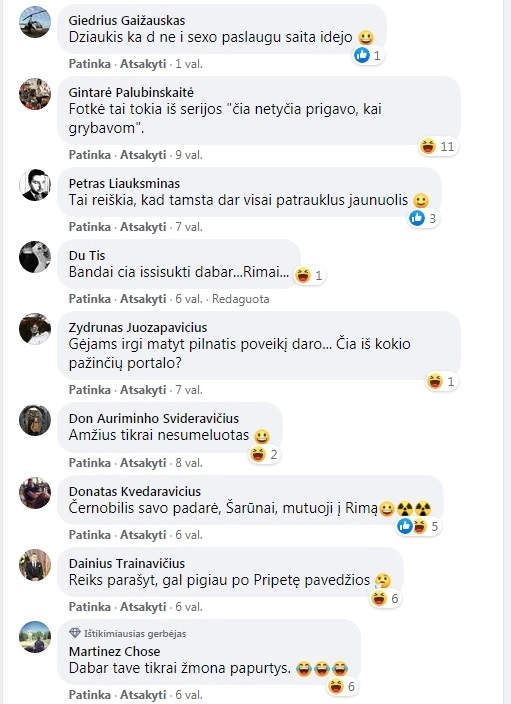
Task: Click Martinez Chose name link
Action: pos(115,651)
